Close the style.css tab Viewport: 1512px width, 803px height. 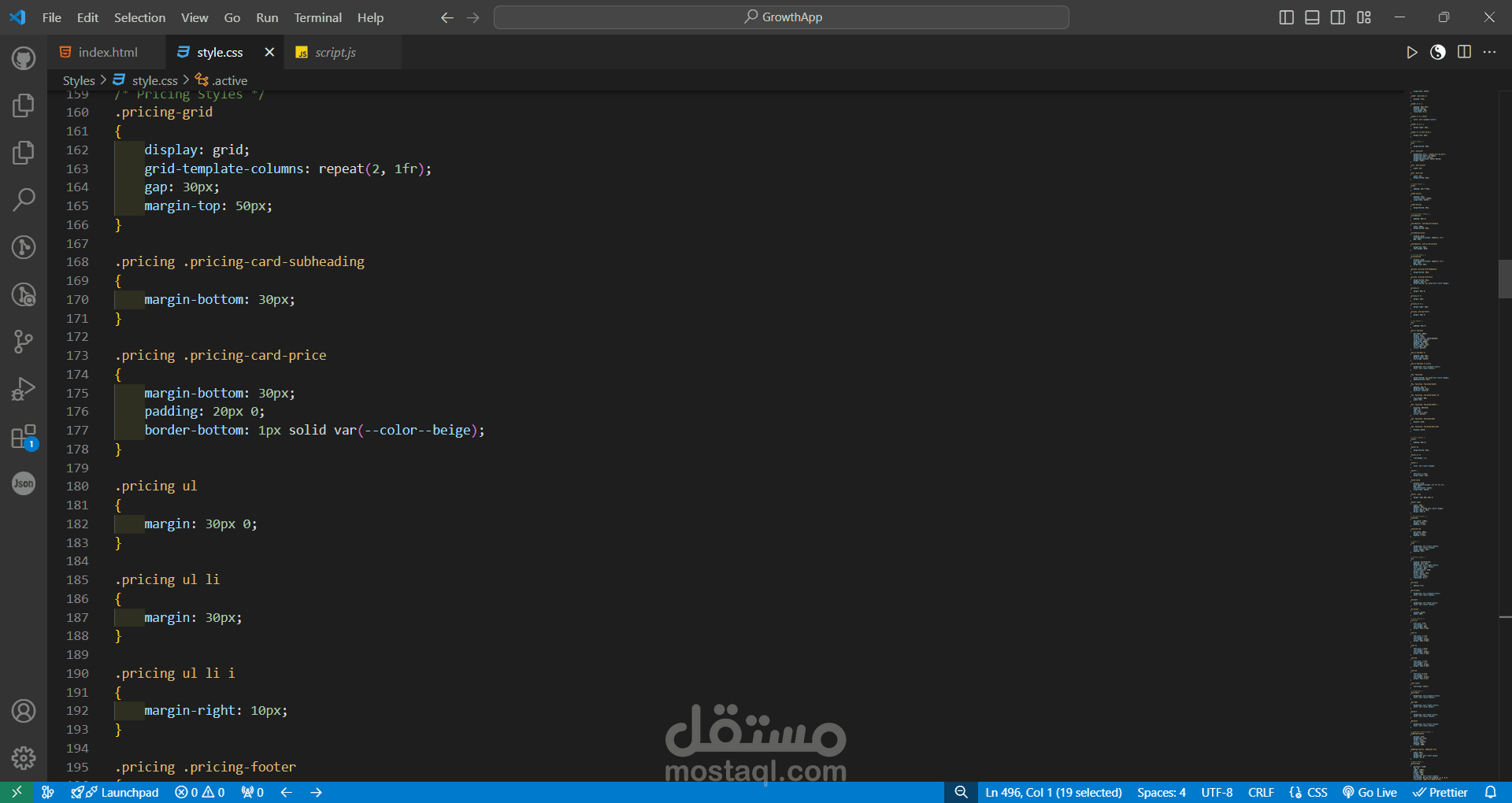point(269,52)
